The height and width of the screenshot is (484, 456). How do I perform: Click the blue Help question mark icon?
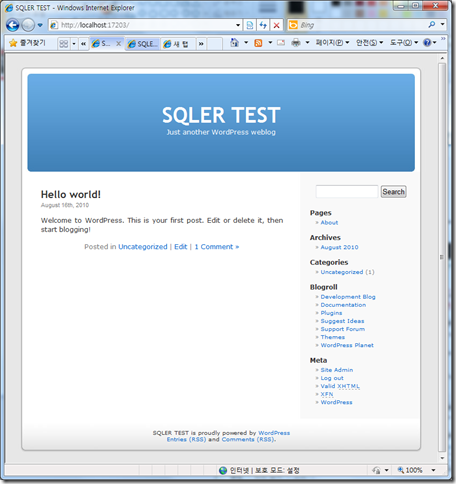(427, 43)
